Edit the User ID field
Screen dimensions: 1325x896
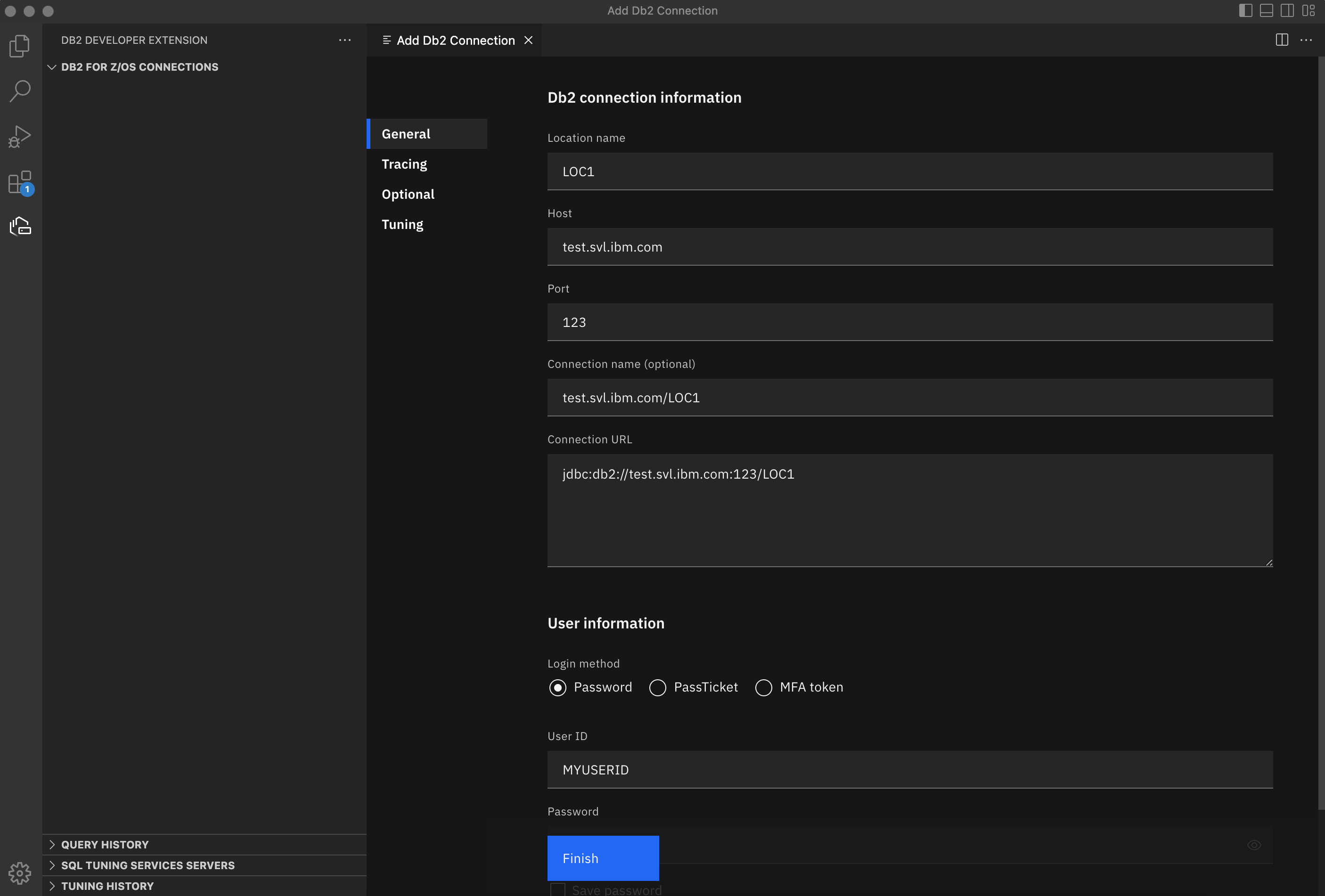910,769
